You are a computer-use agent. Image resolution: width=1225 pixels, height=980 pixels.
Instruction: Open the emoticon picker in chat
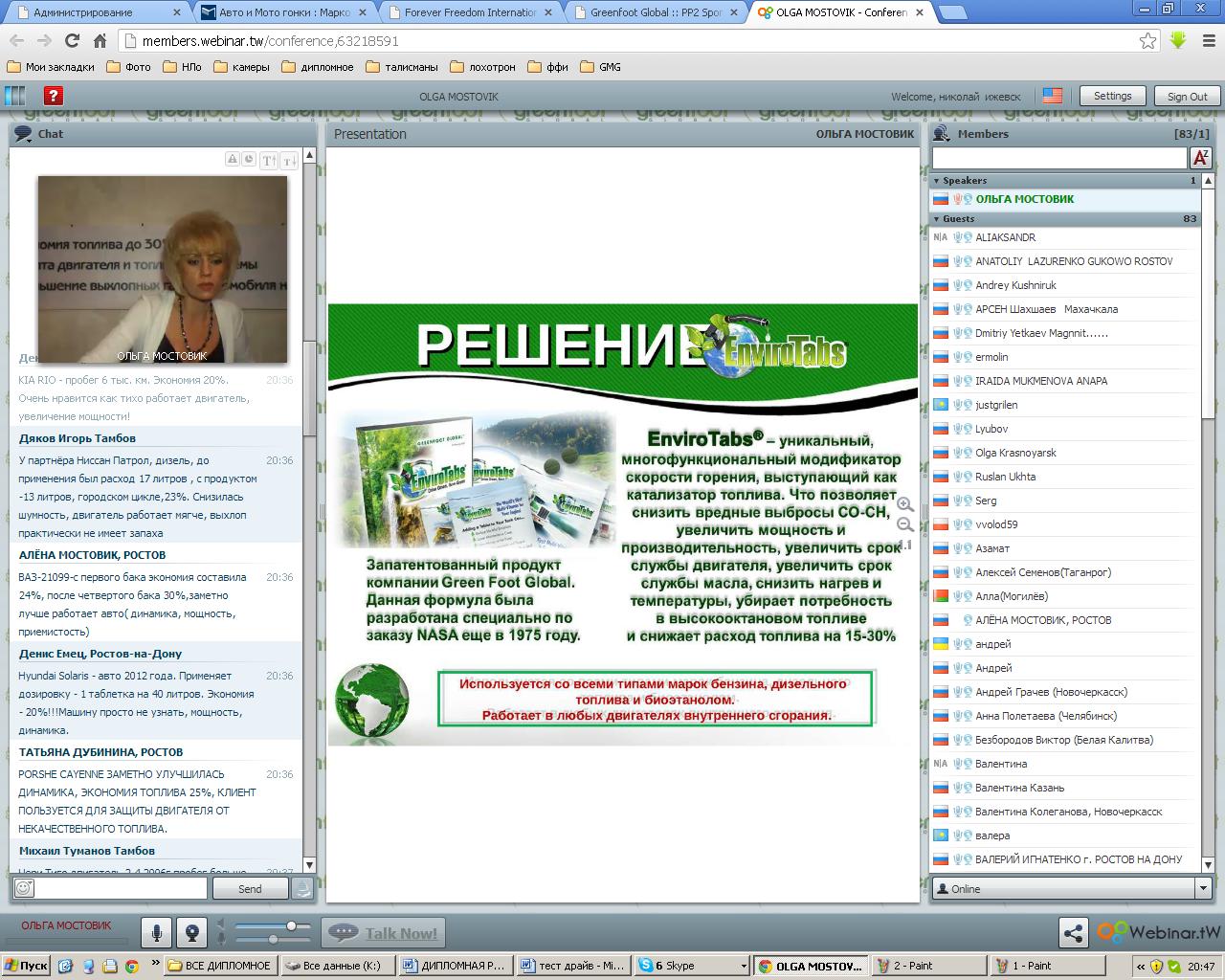(x=24, y=888)
